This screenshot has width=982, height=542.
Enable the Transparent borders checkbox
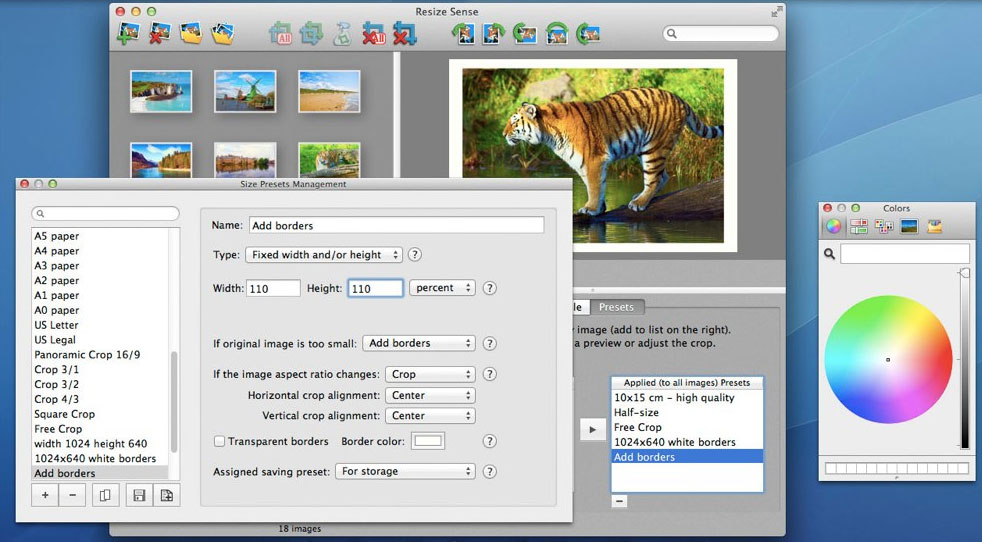click(x=219, y=441)
